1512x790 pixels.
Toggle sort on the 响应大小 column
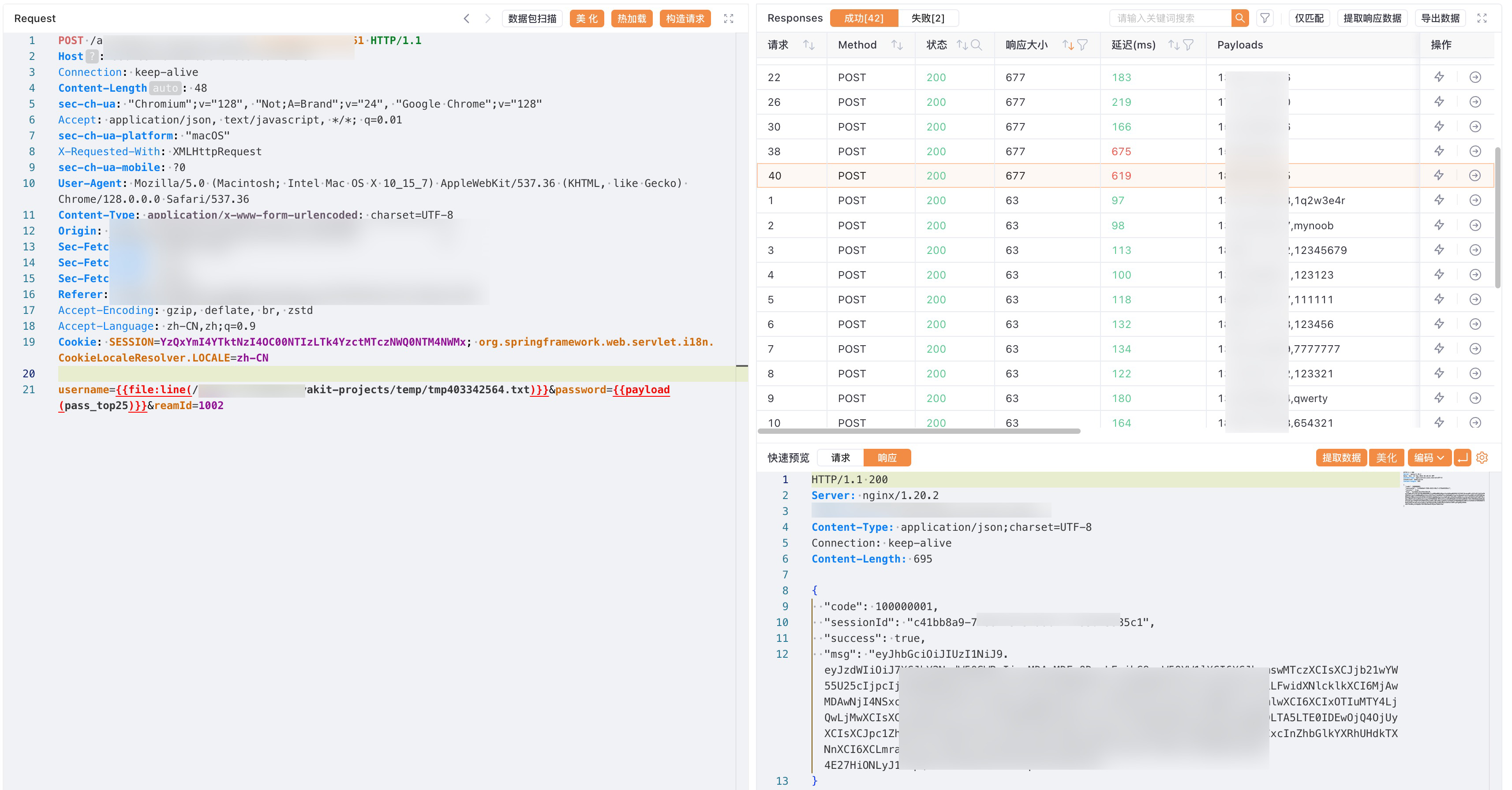tap(1068, 45)
